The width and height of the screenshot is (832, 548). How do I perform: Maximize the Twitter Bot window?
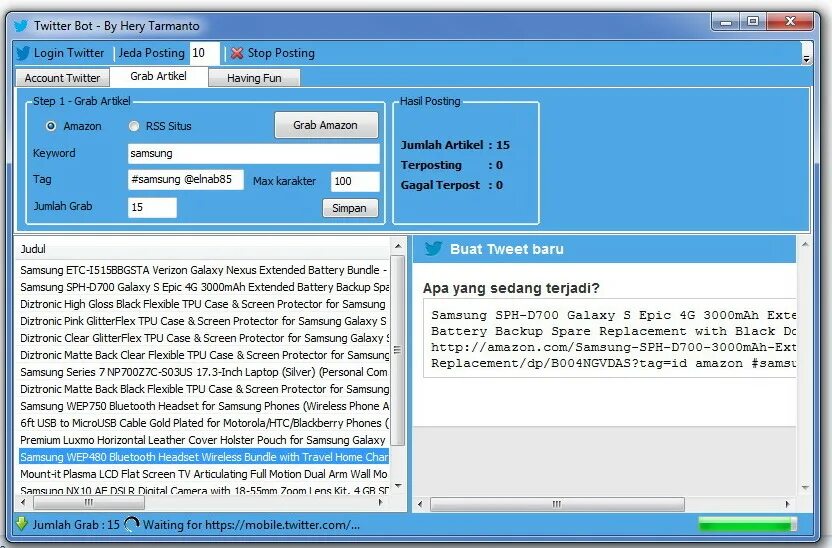point(753,22)
